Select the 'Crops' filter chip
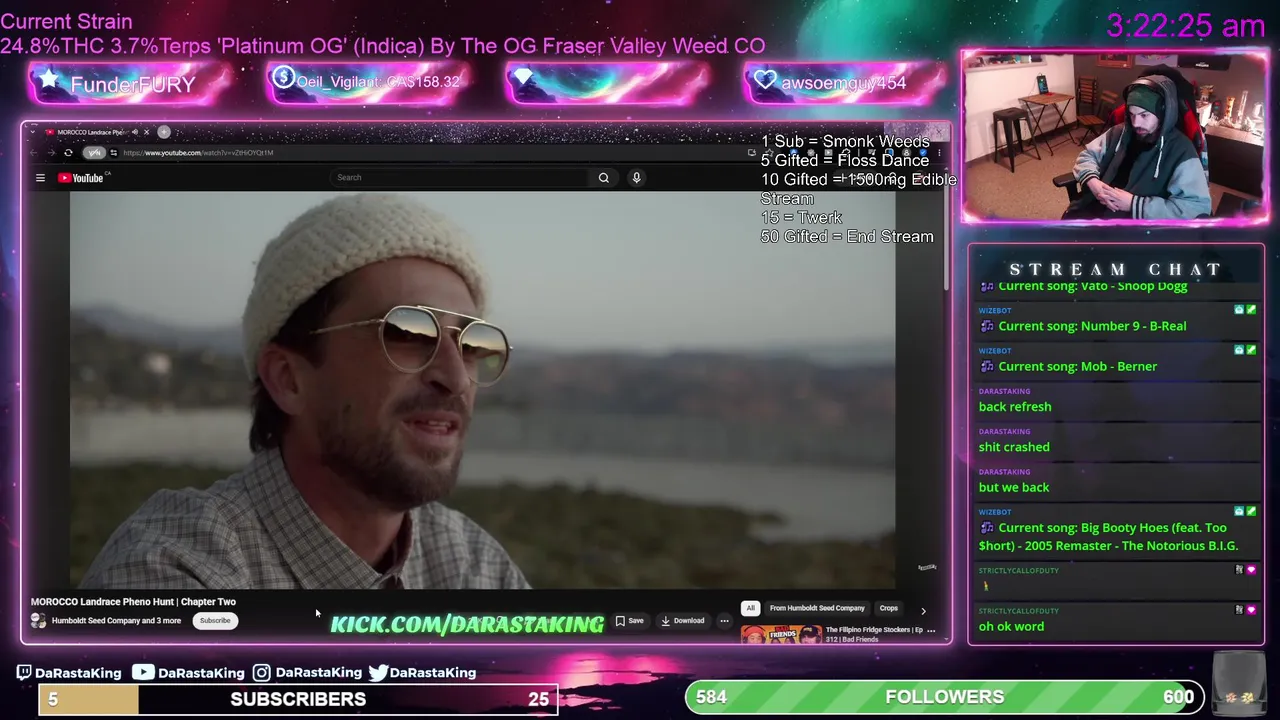This screenshot has width=1280, height=720. [889, 608]
